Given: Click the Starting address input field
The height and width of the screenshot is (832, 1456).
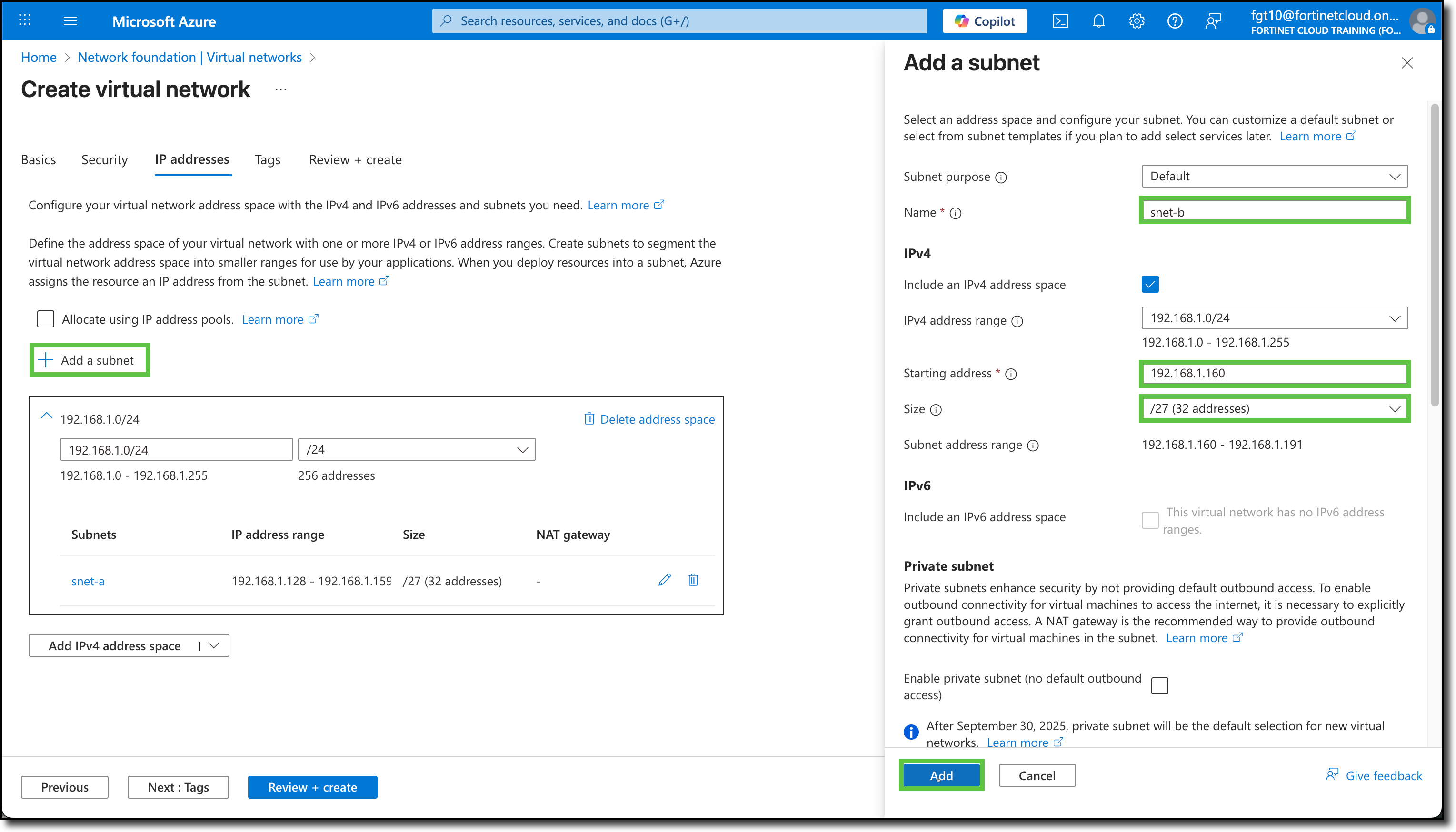Looking at the screenshot, I should click(1274, 373).
